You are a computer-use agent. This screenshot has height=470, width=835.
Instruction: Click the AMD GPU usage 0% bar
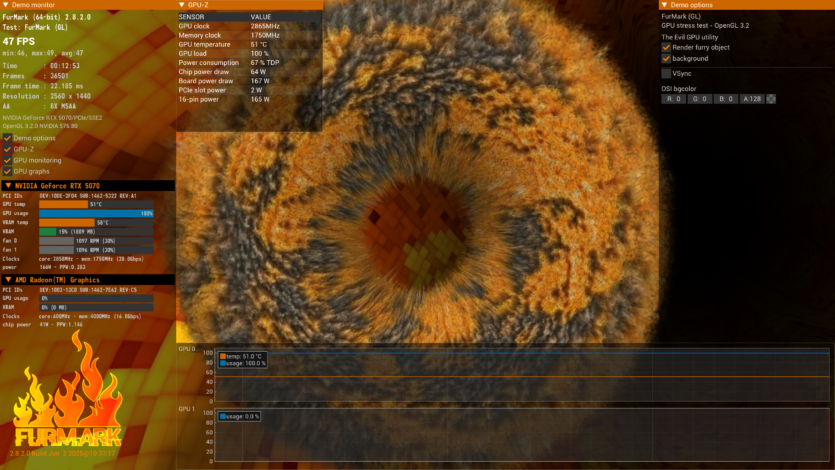point(96,299)
